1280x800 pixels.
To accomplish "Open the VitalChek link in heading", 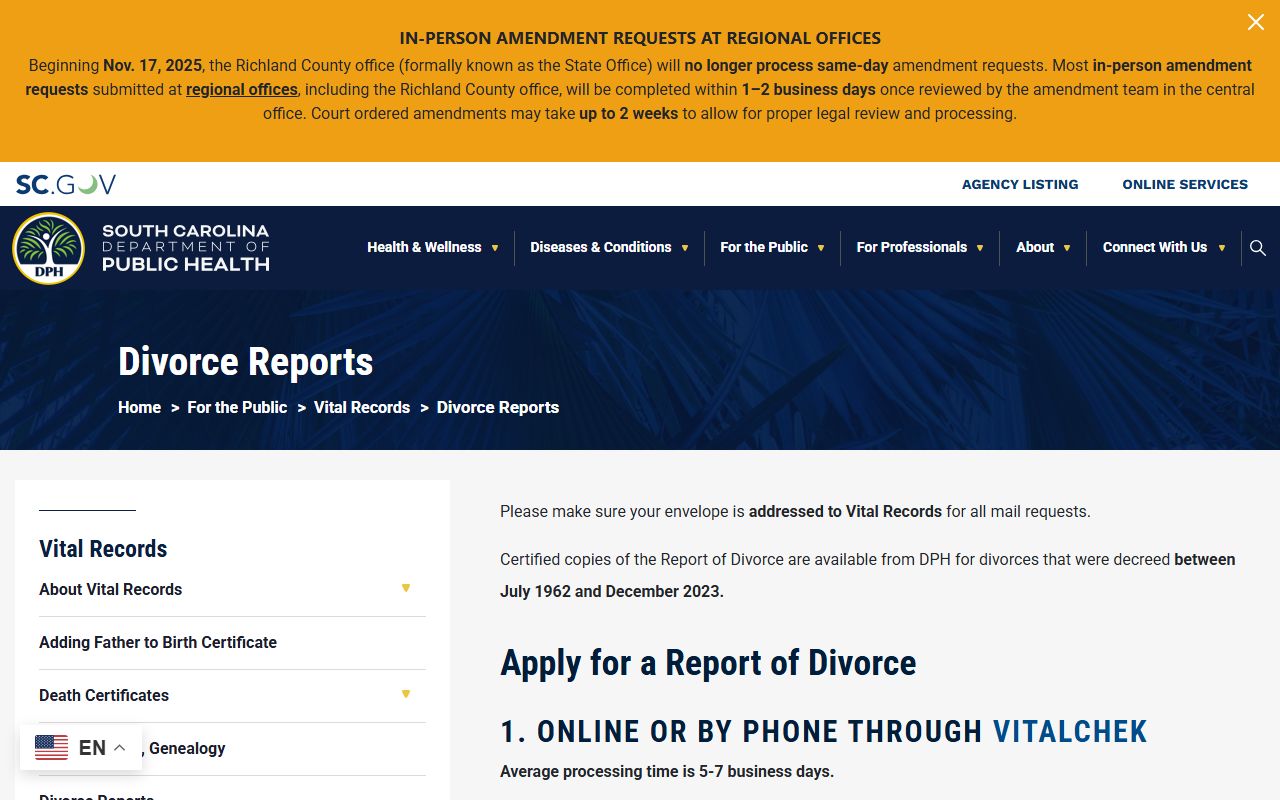I will click(1070, 731).
